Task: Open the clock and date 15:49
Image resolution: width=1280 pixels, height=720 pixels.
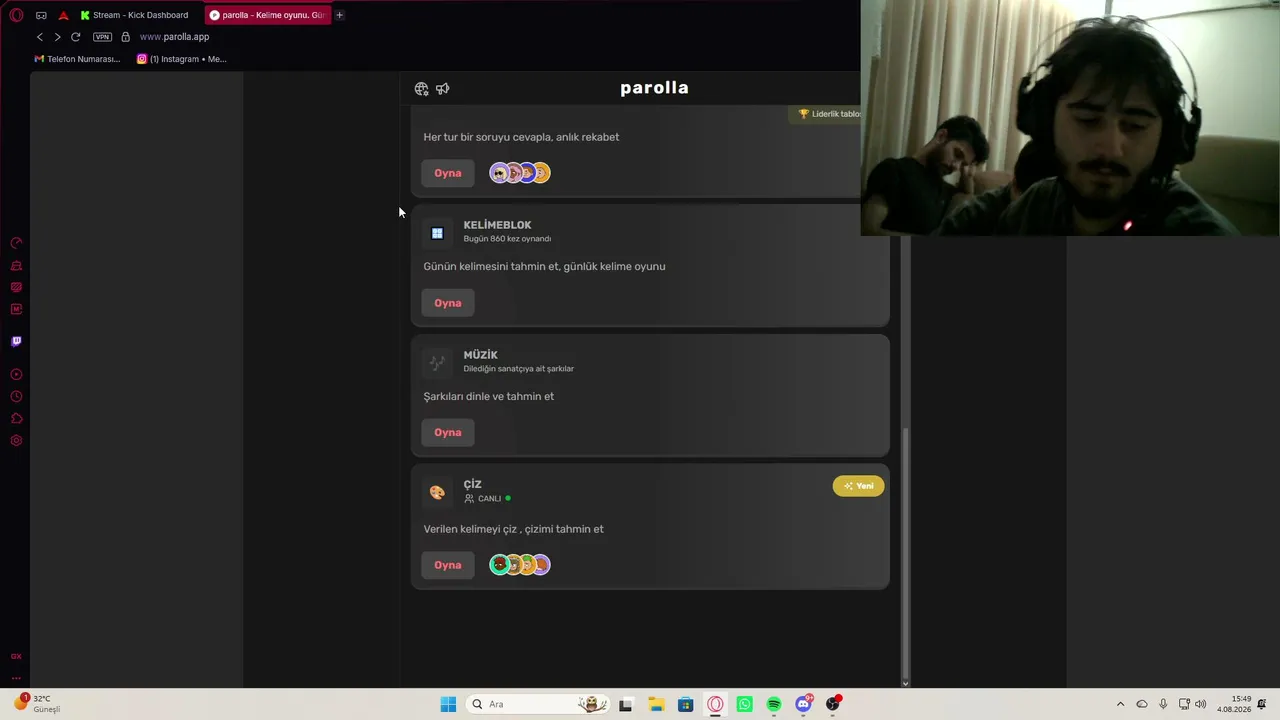Action: (x=1234, y=704)
